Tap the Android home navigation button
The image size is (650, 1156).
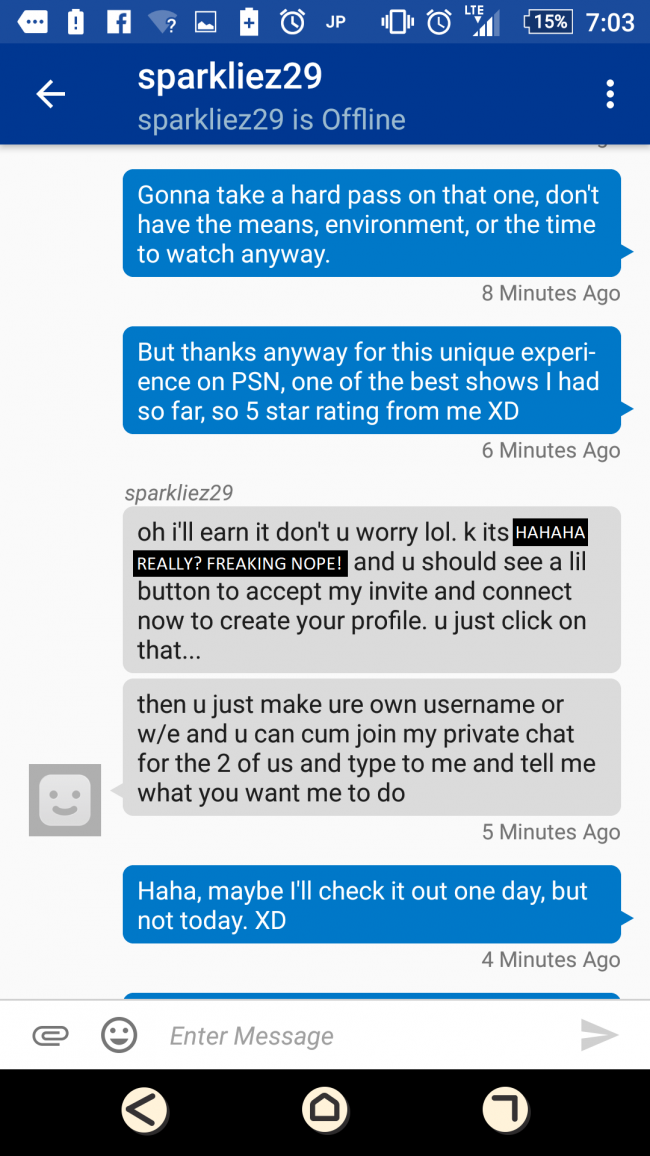[x=325, y=1110]
